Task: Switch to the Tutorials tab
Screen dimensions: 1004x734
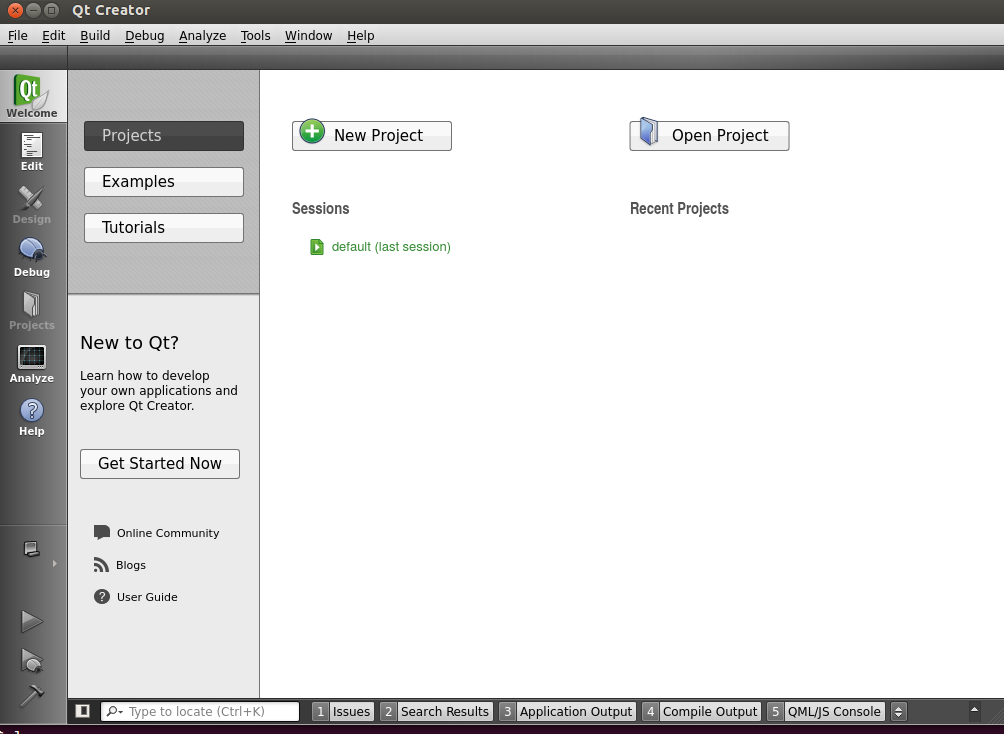Action: point(164,228)
